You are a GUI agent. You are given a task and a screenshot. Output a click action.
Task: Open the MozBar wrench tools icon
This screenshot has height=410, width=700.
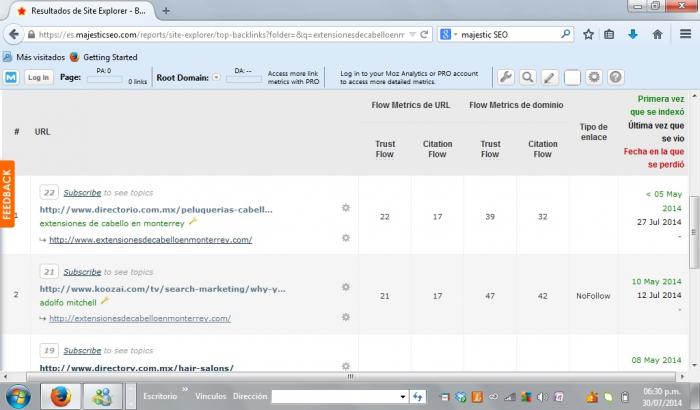(x=506, y=77)
